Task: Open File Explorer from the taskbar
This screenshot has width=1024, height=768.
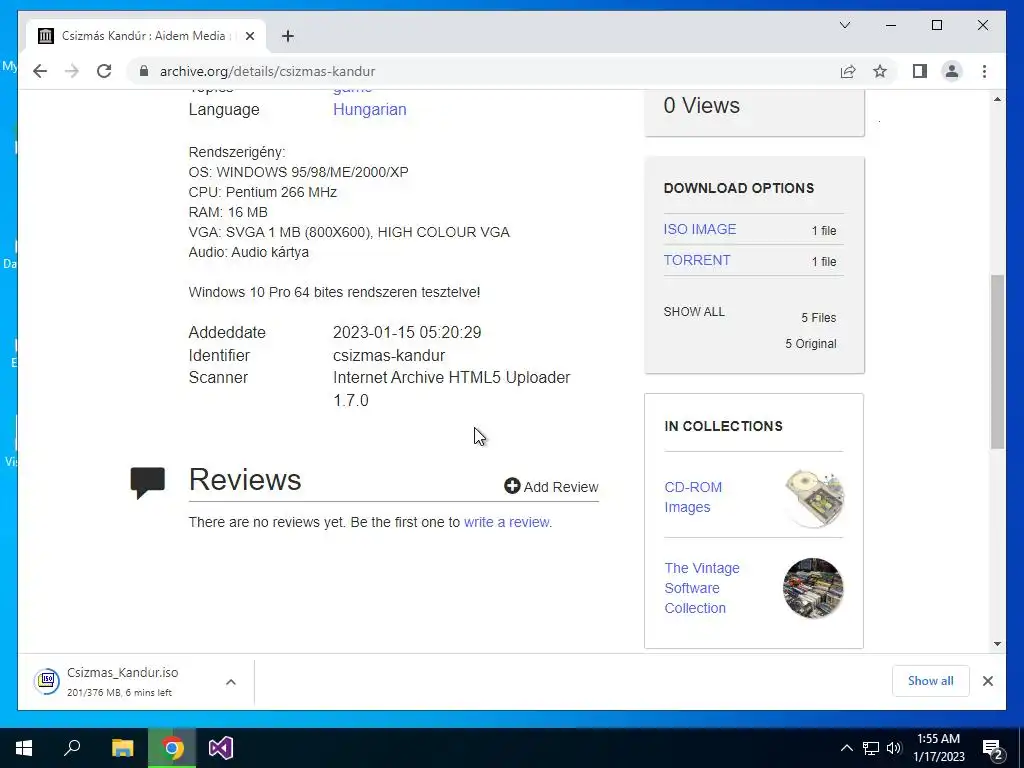Action: point(122,748)
